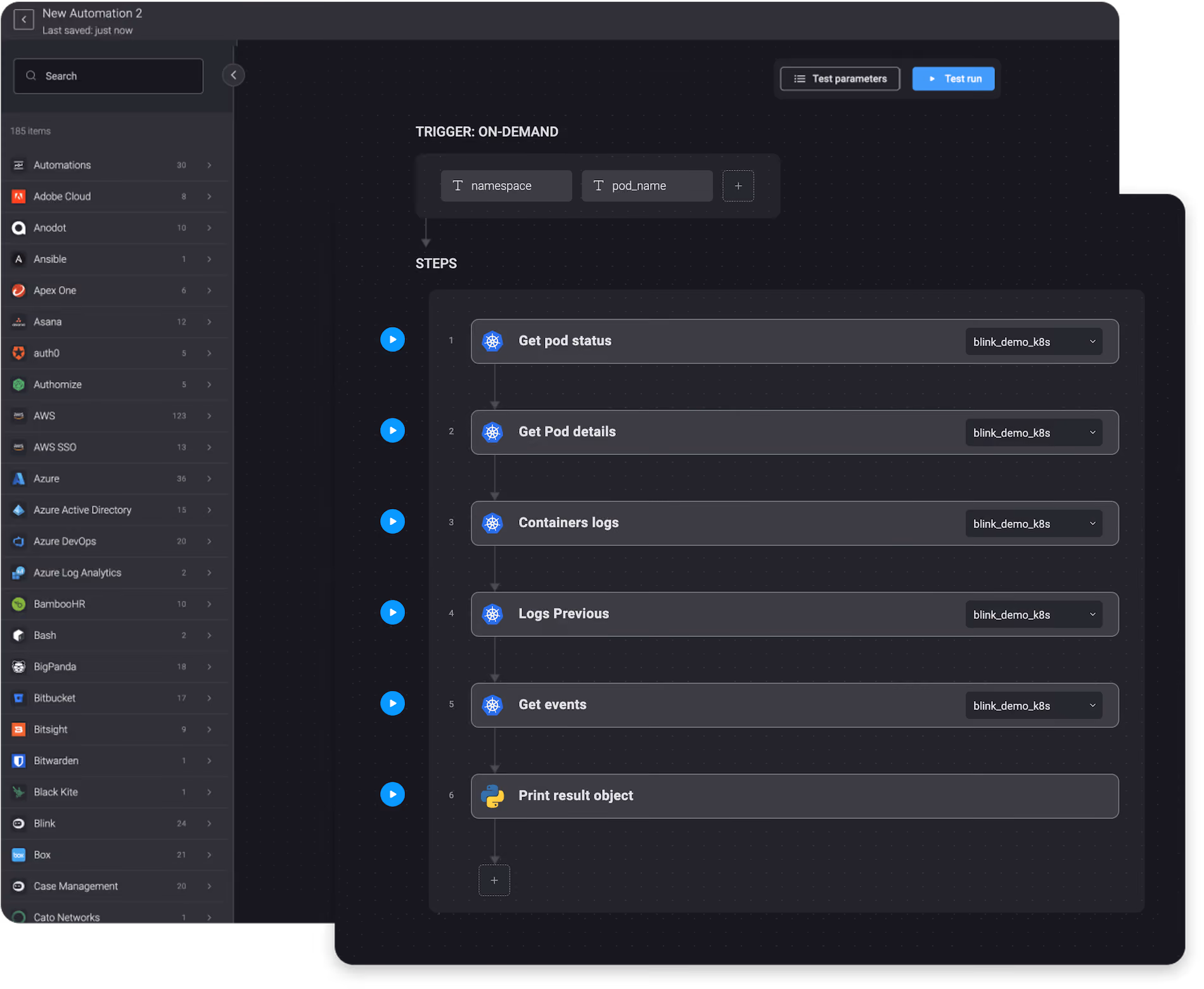Click the Kubernetes icon on Get events
Screen dimensions: 1204x989
492,705
